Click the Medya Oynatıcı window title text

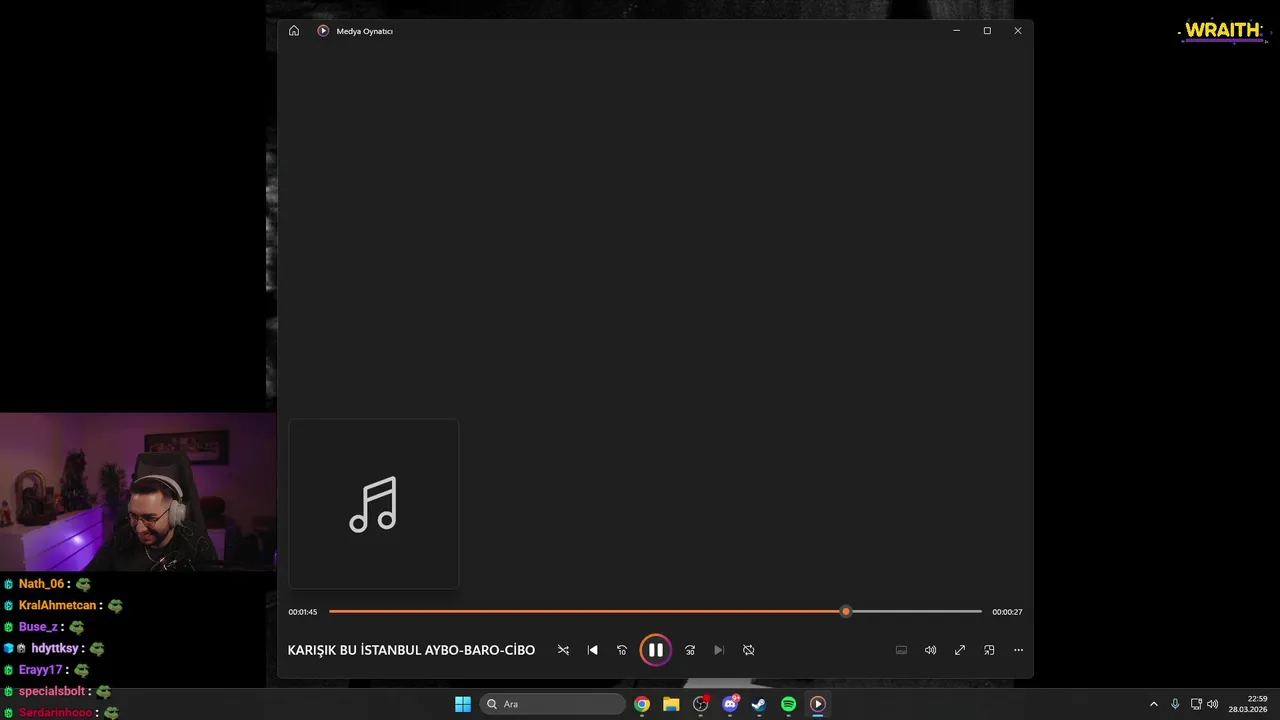[x=365, y=31]
